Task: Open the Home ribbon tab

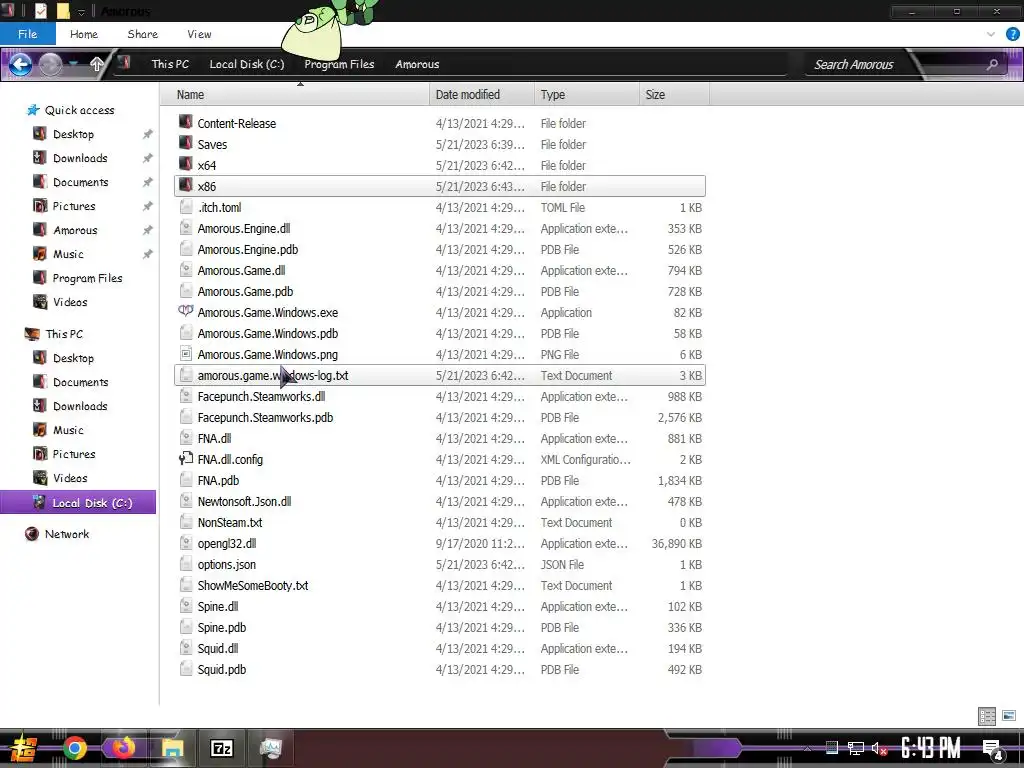Action: tap(84, 34)
